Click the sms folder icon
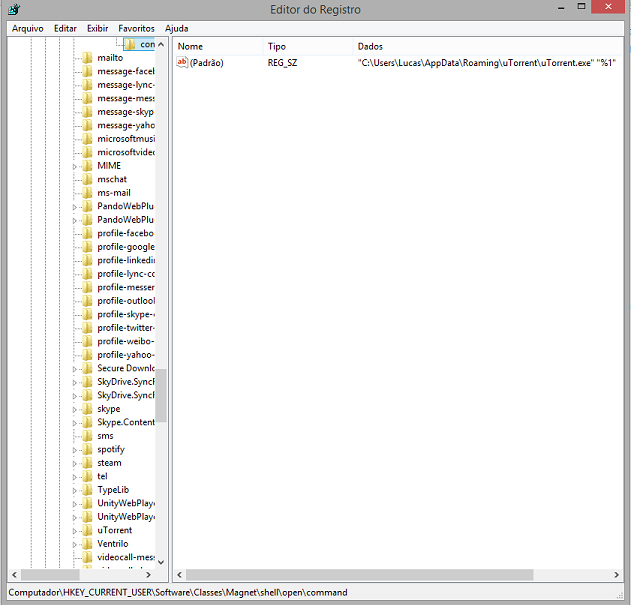 [87, 436]
